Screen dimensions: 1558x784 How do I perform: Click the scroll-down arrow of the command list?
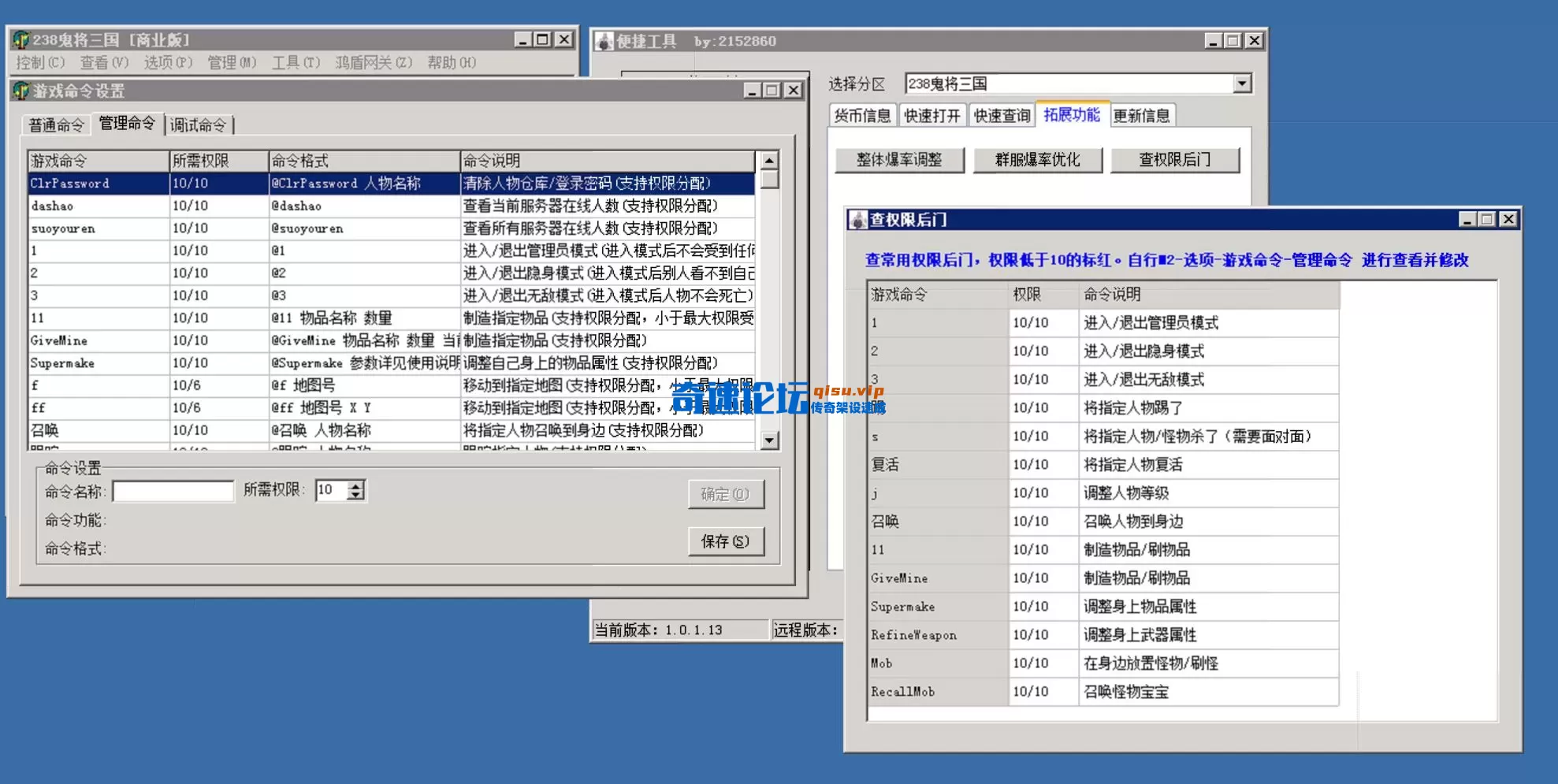[x=769, y=440]
